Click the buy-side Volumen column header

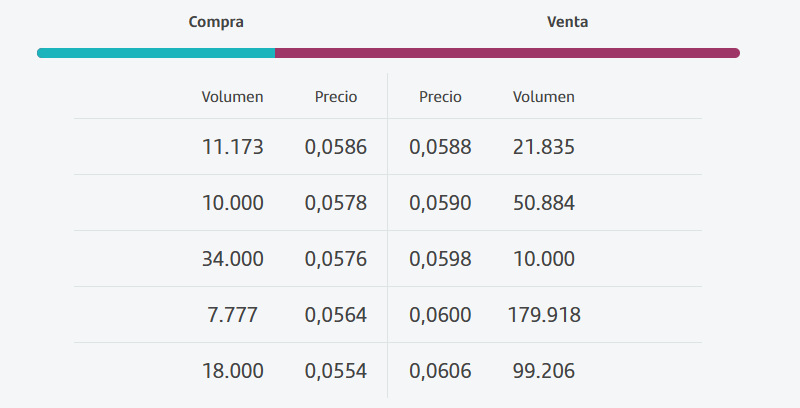pos(232,97)
